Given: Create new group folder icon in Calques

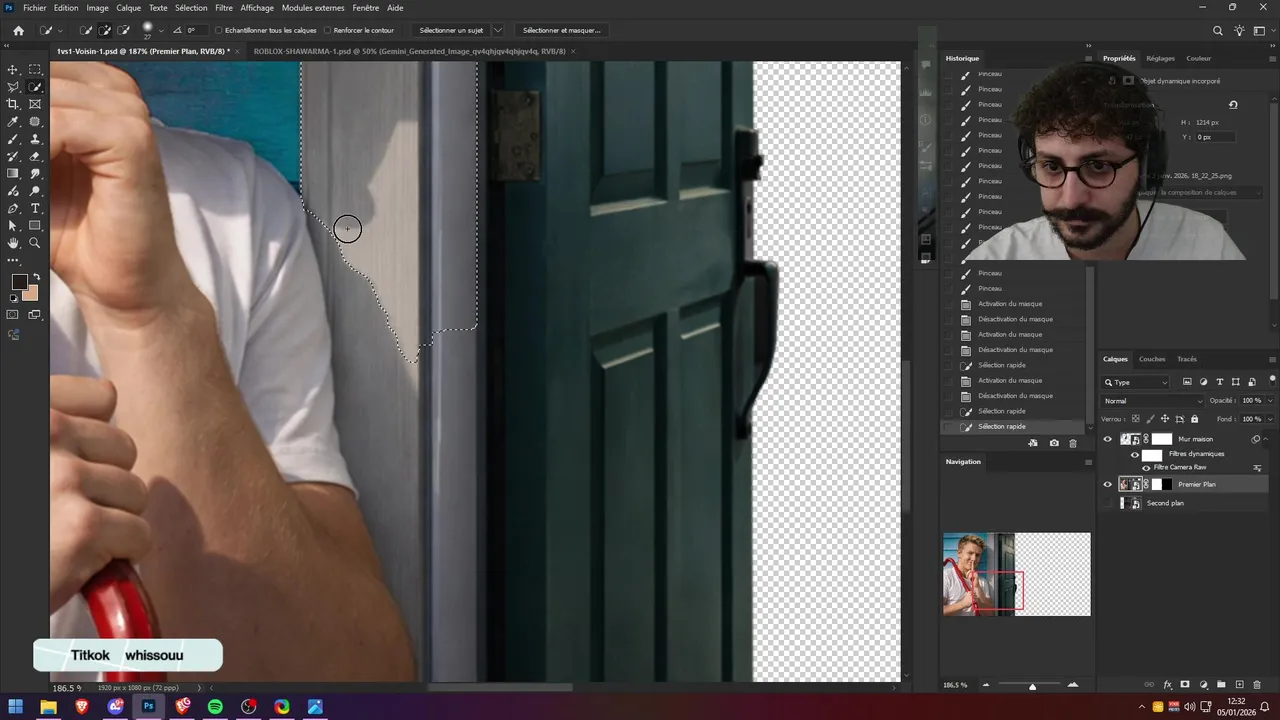Looking at the screenshot, I should coord(1221,685).
